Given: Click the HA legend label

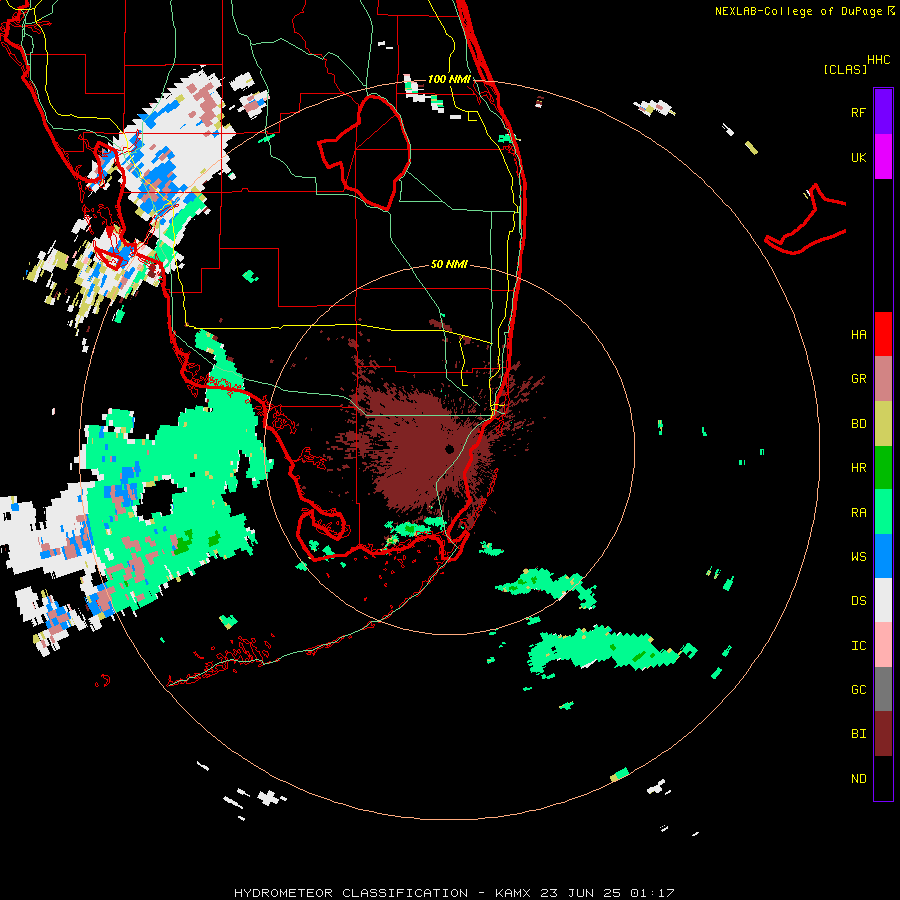Looking at the screenshot, I should tap(858, 334).
